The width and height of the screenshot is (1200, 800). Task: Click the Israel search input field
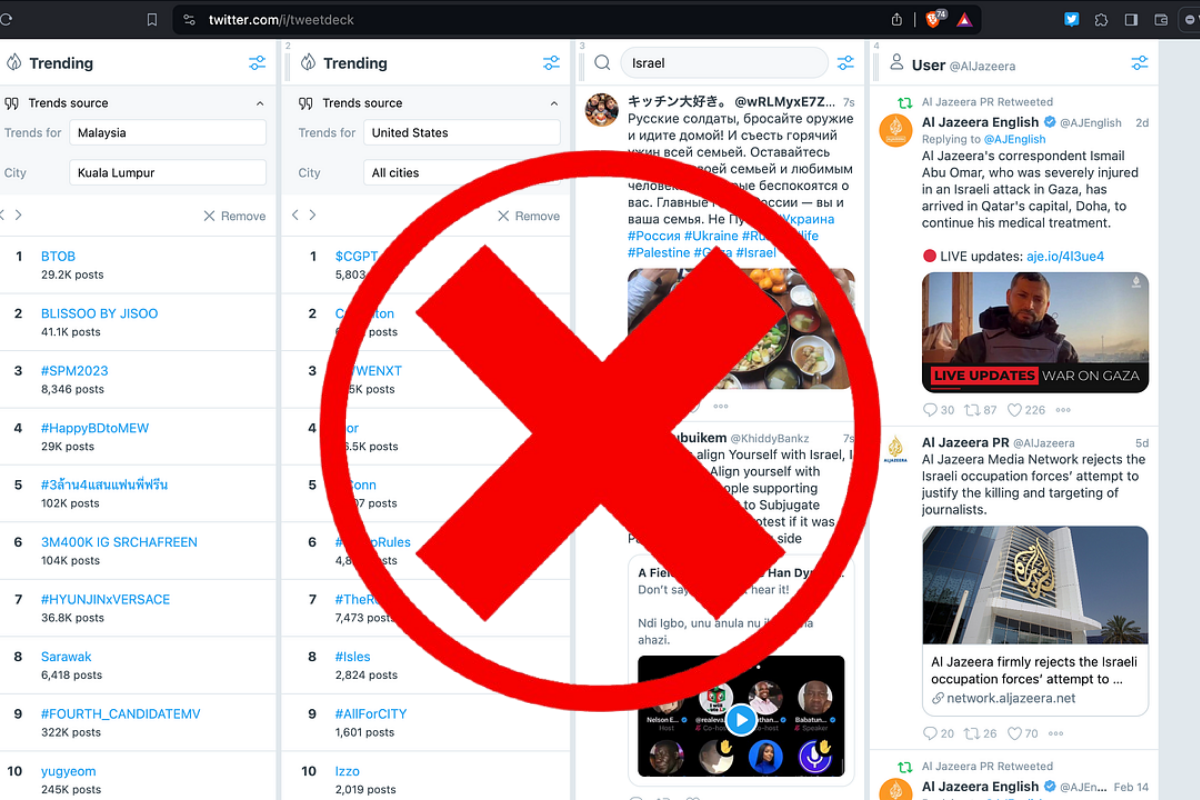click(724, 63)
